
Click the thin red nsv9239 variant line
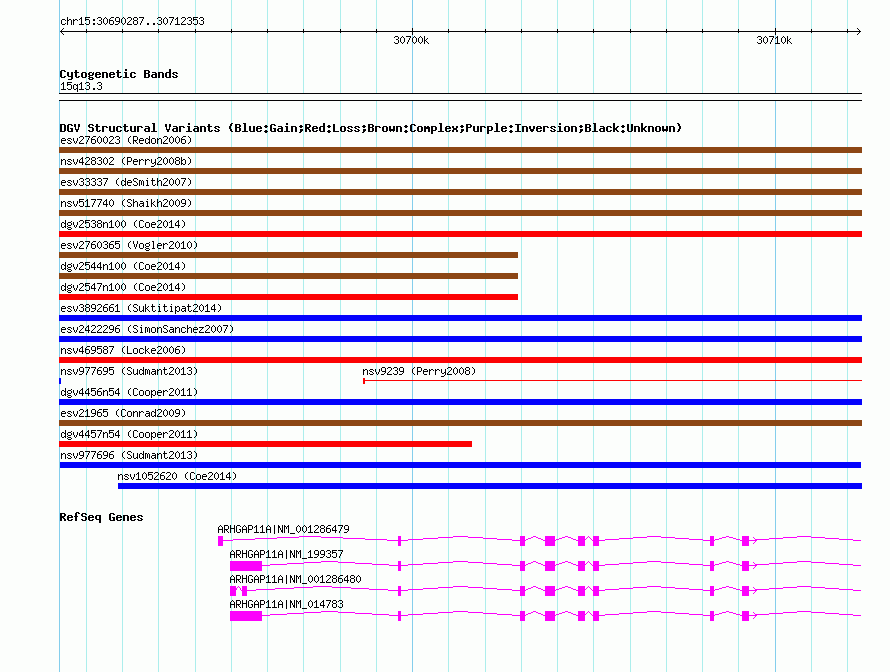(612, 381)
